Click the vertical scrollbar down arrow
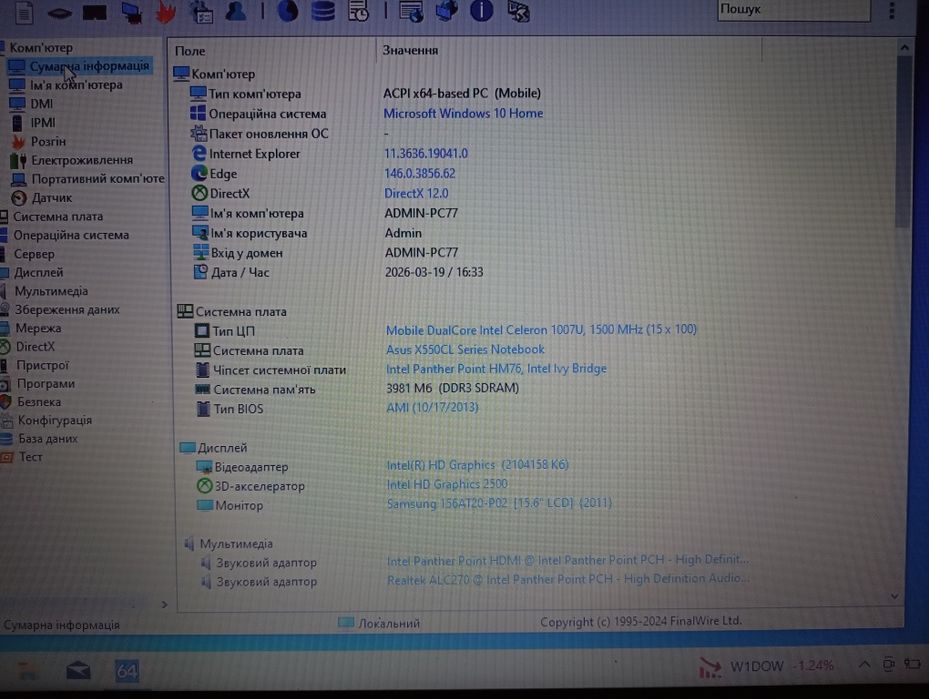The height and width of the screenshot is (699, 929). click(894, 597)
